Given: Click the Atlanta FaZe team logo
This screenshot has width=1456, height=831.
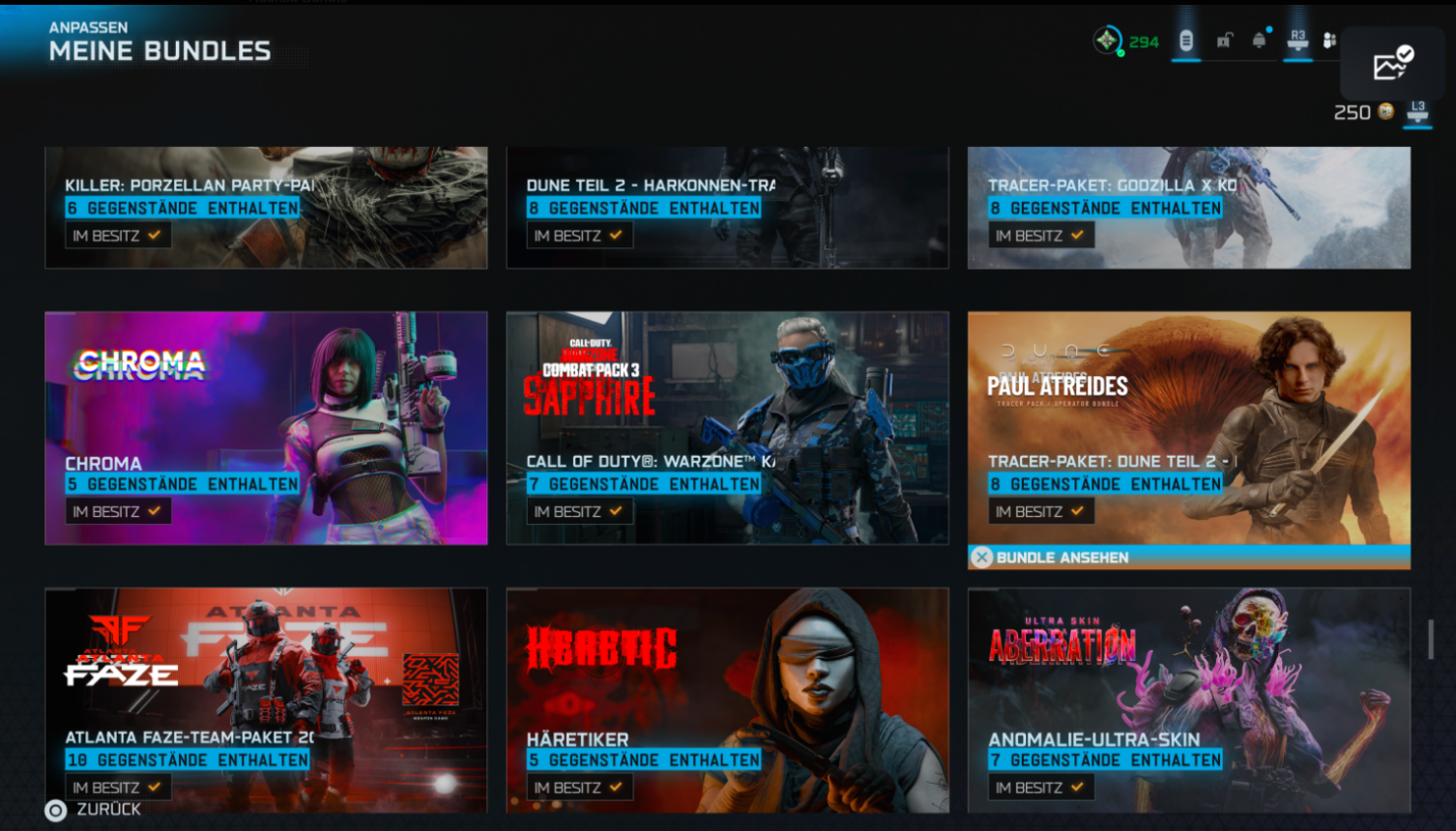Looking at the screenshot, I should pyautogui.click(x=121, y=652).
